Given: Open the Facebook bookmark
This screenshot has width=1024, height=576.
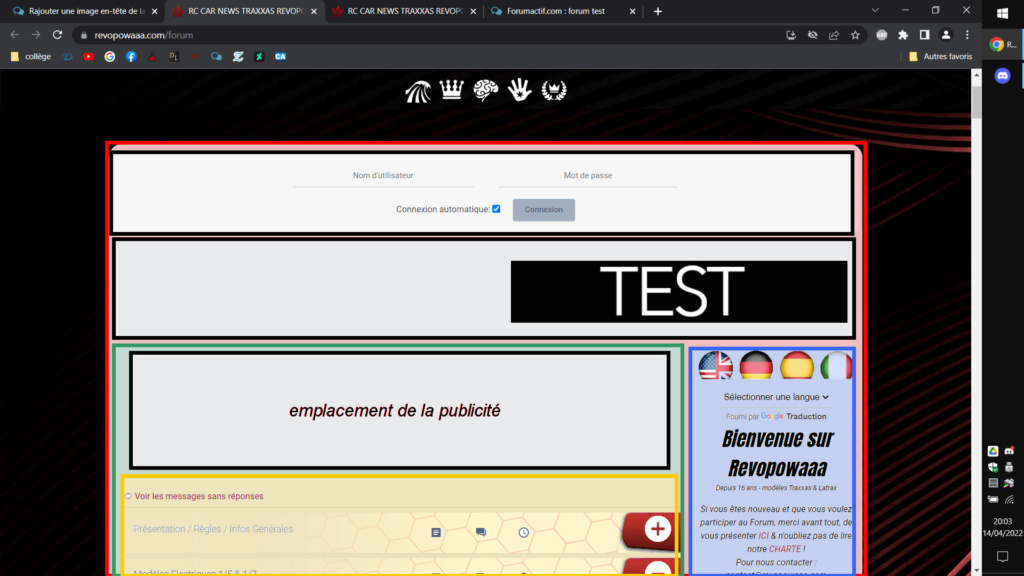Looking at the screenshot, I should pos(131,57).
